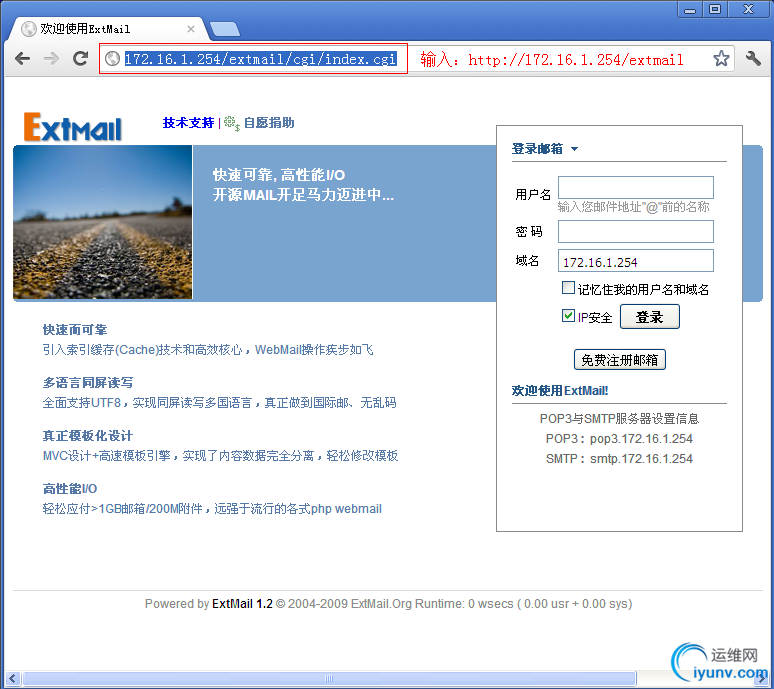Viewport: 774px width, 689px height.
Task: Click the 多语言同屏读写 heading
Action: (x=88, y=383)
